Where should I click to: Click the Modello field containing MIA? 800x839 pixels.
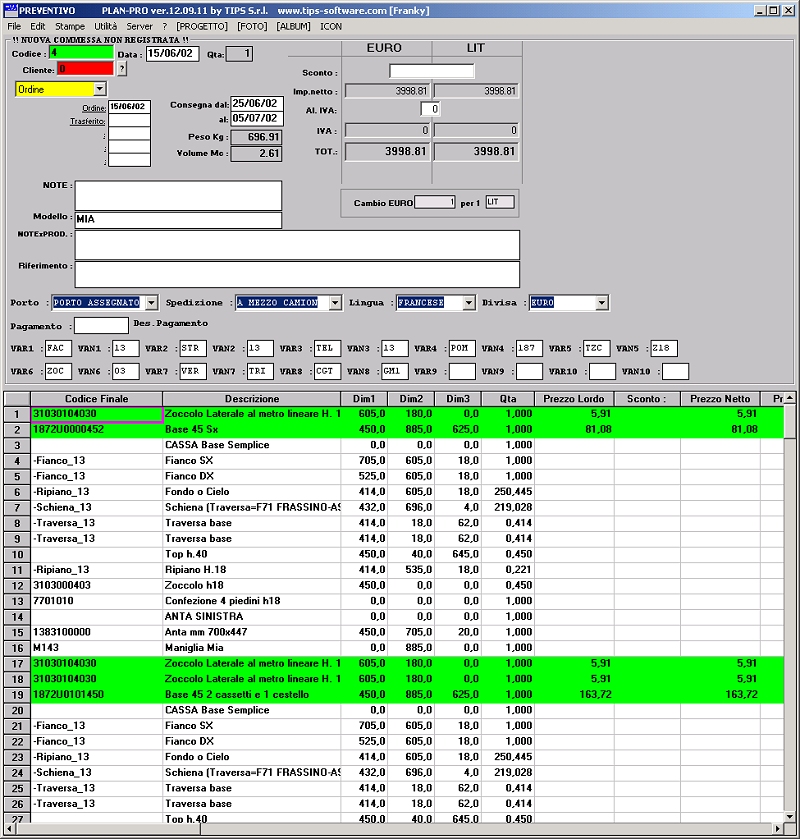(x=178, y=220)
